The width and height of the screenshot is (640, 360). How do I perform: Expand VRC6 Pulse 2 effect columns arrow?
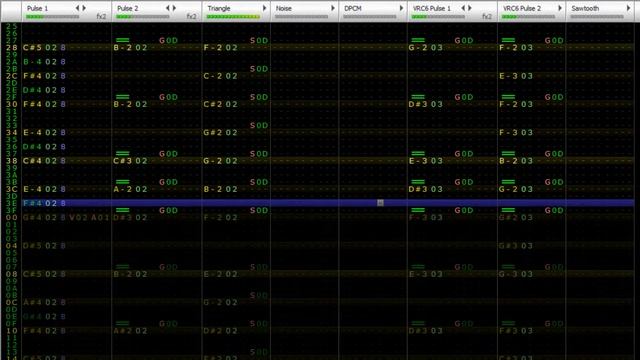coord(560,8)
